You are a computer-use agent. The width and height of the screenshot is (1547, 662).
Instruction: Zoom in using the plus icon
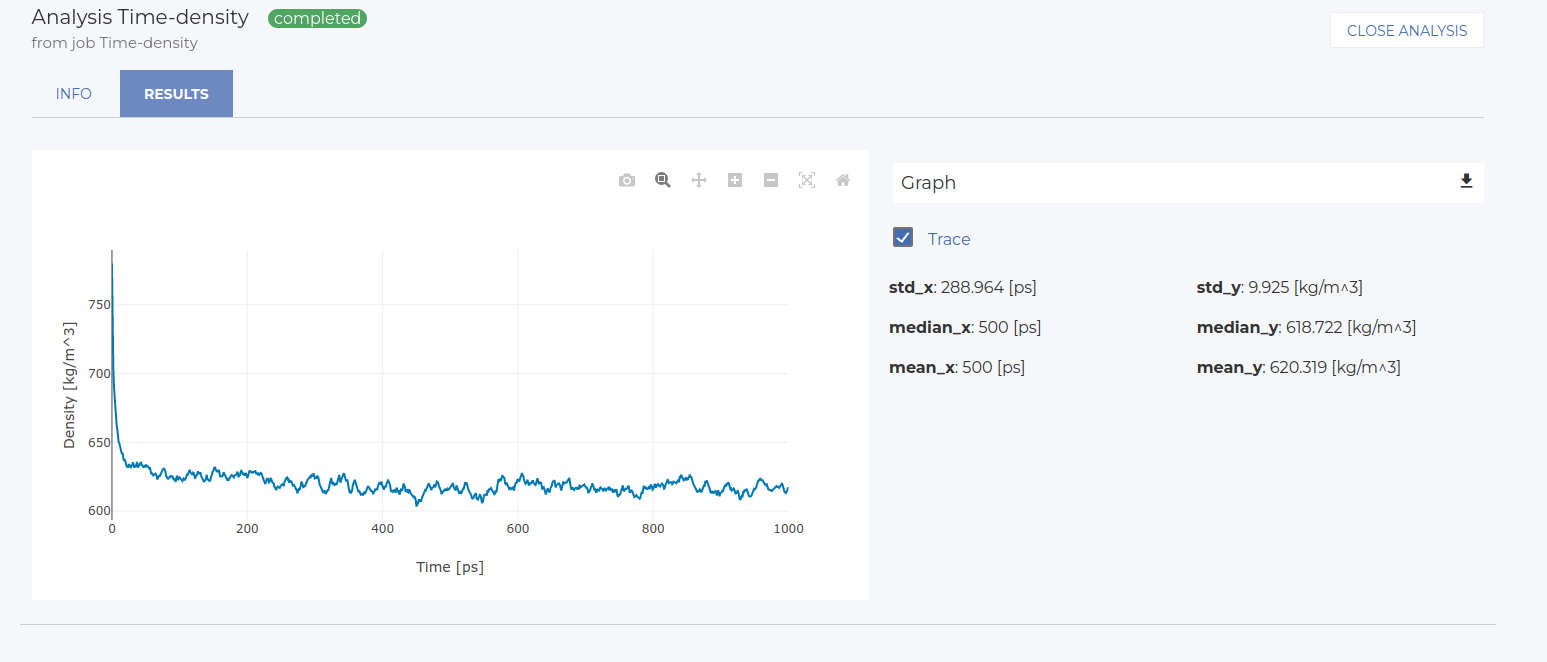[x=735, y=180]
